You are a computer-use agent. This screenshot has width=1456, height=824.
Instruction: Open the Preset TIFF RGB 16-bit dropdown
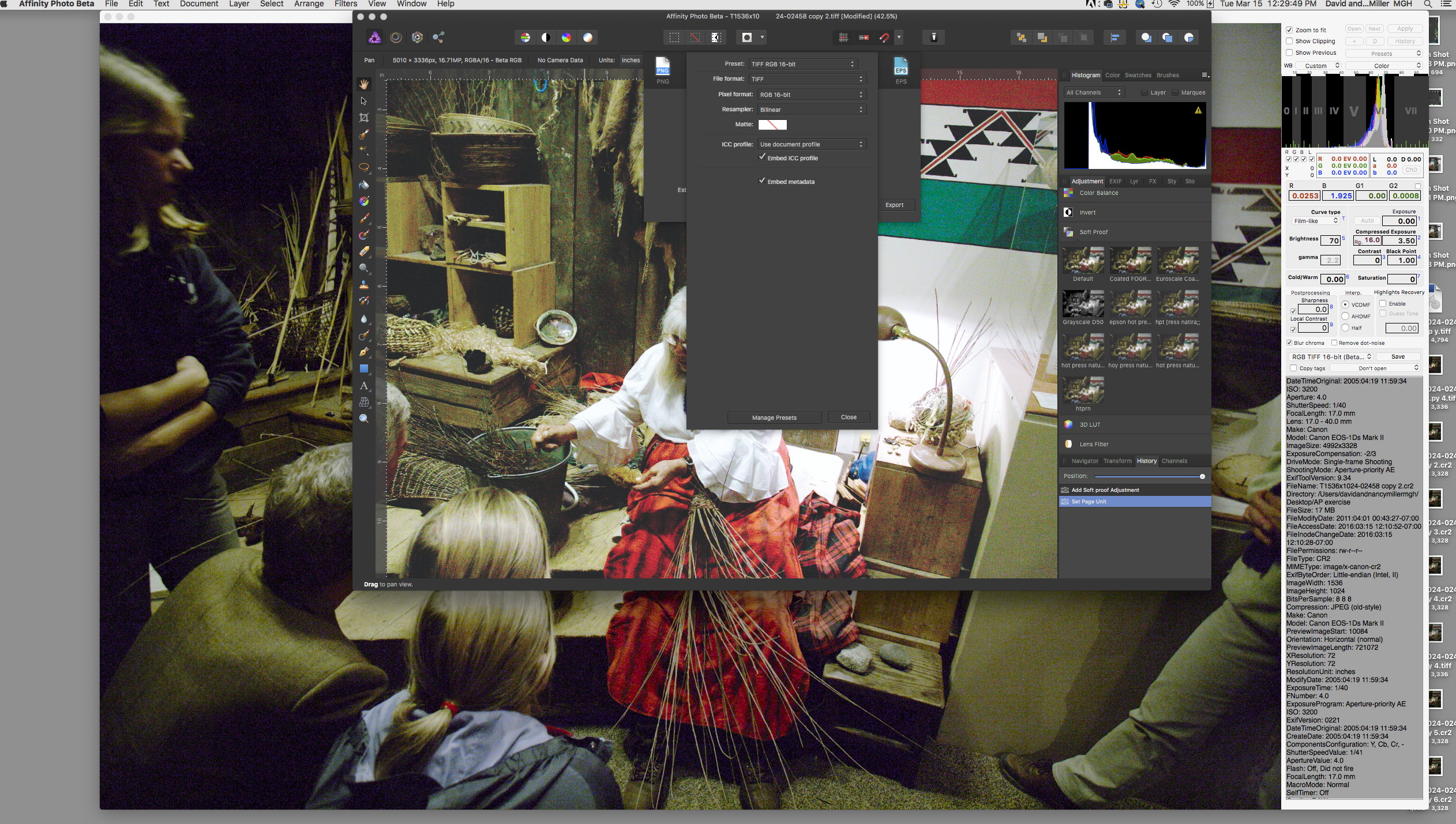pos(803,64)
